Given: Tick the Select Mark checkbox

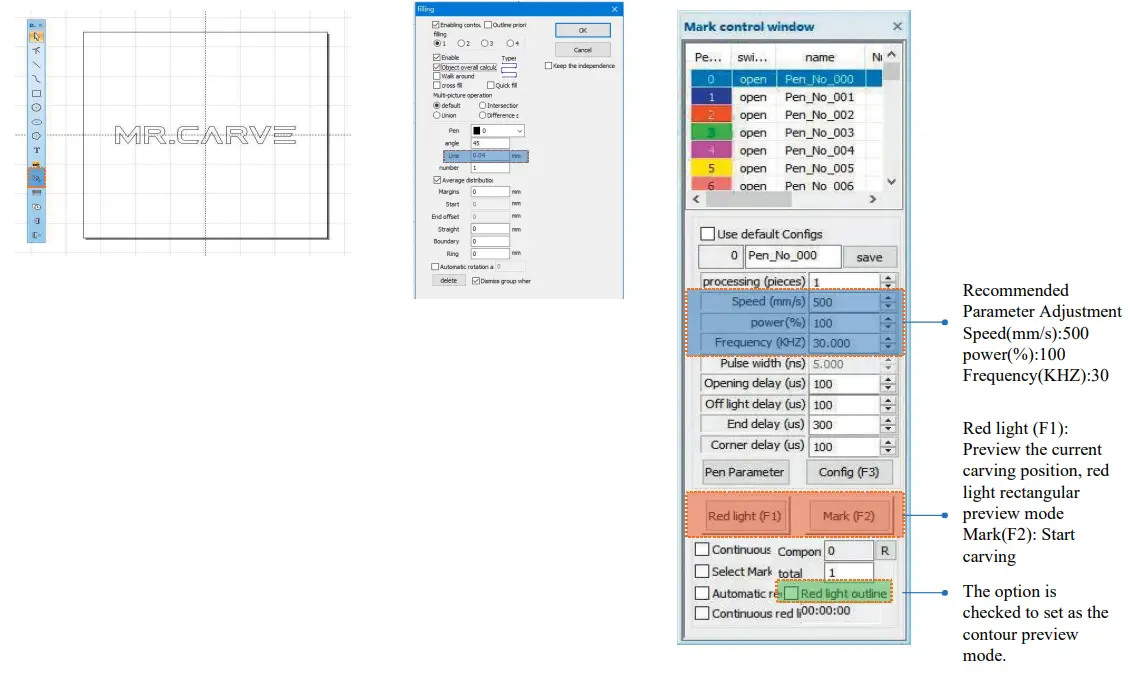Looking at the screenshot, I should coord(702,571).
